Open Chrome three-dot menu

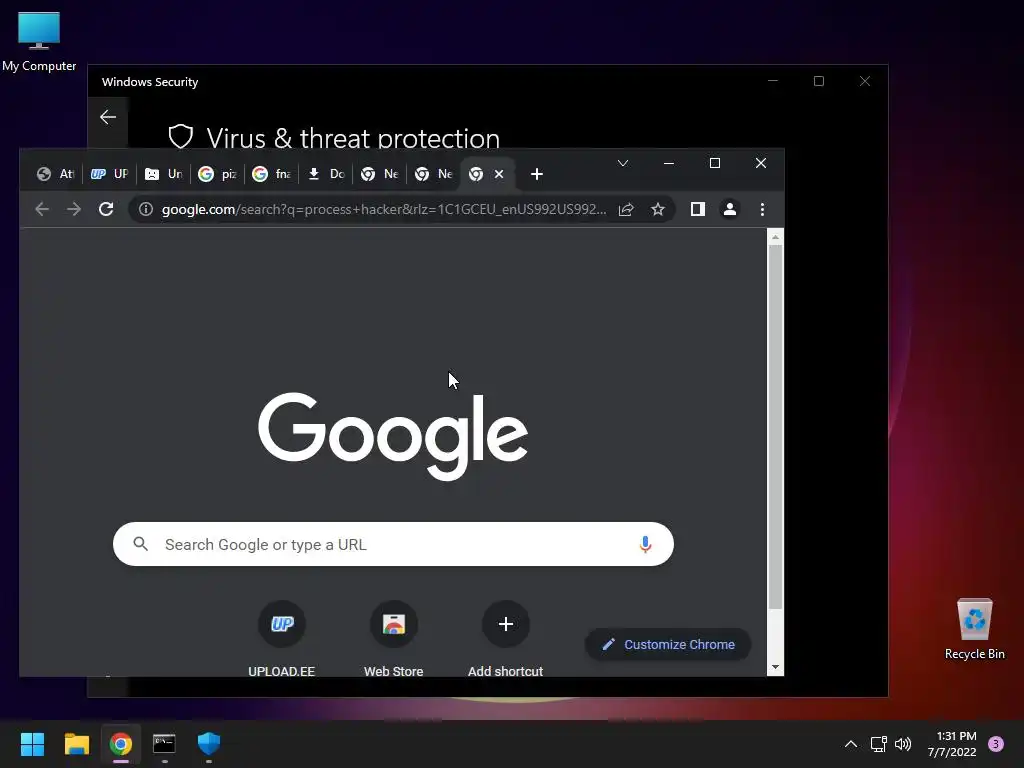762,209
